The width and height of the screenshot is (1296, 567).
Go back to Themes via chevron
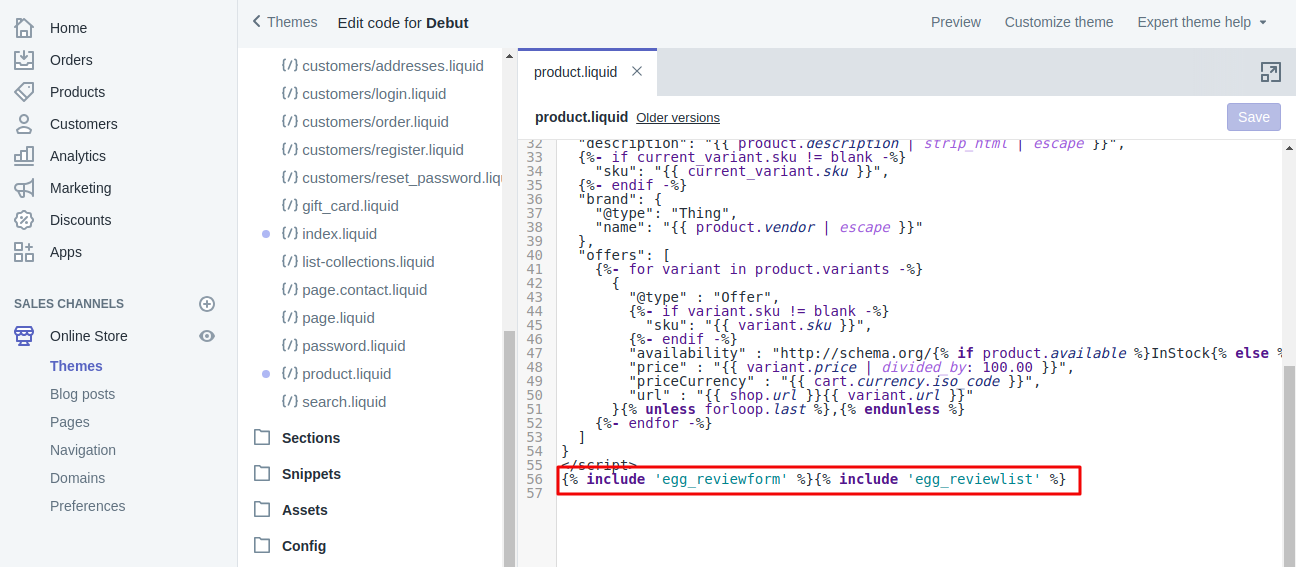point(257,21)
